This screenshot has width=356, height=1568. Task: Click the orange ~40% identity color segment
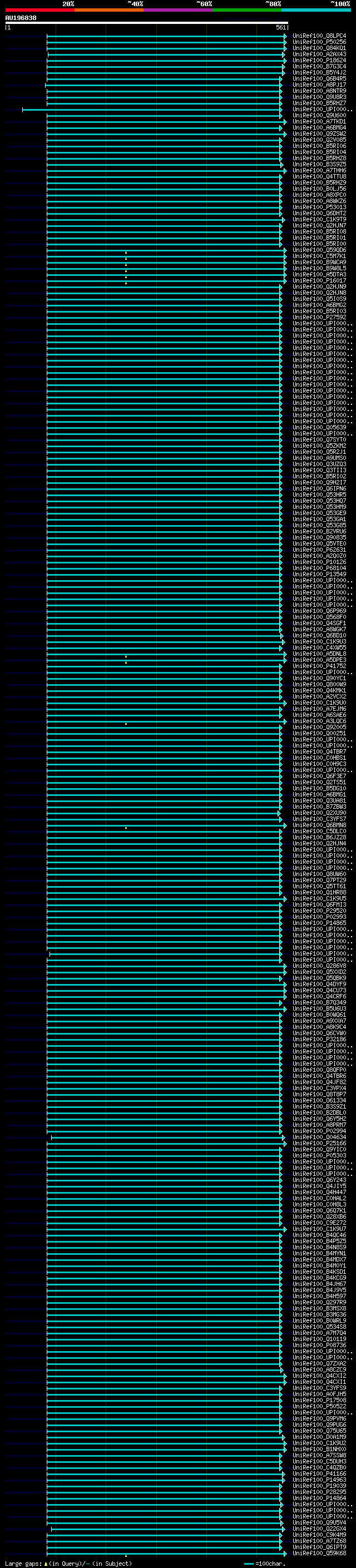pyautogui.click(x=109, y=10)
